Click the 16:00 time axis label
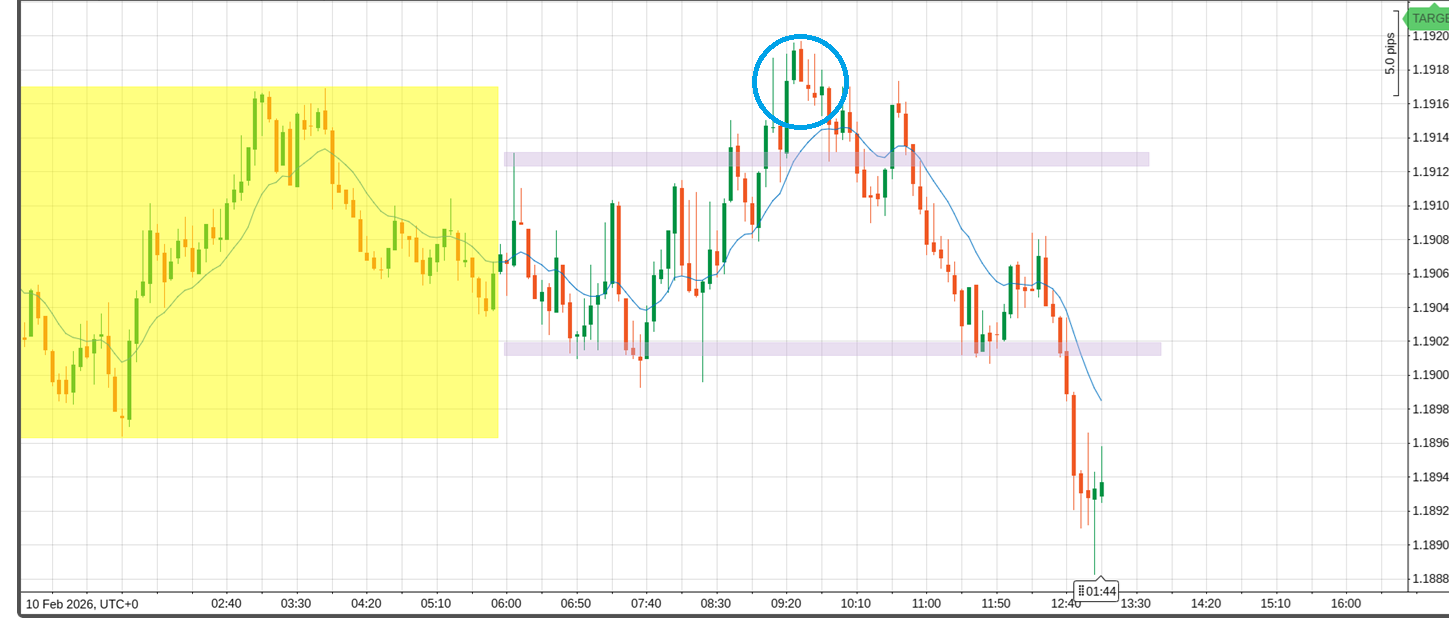This screenshot has width=1449, height=633. (1346, 604)
